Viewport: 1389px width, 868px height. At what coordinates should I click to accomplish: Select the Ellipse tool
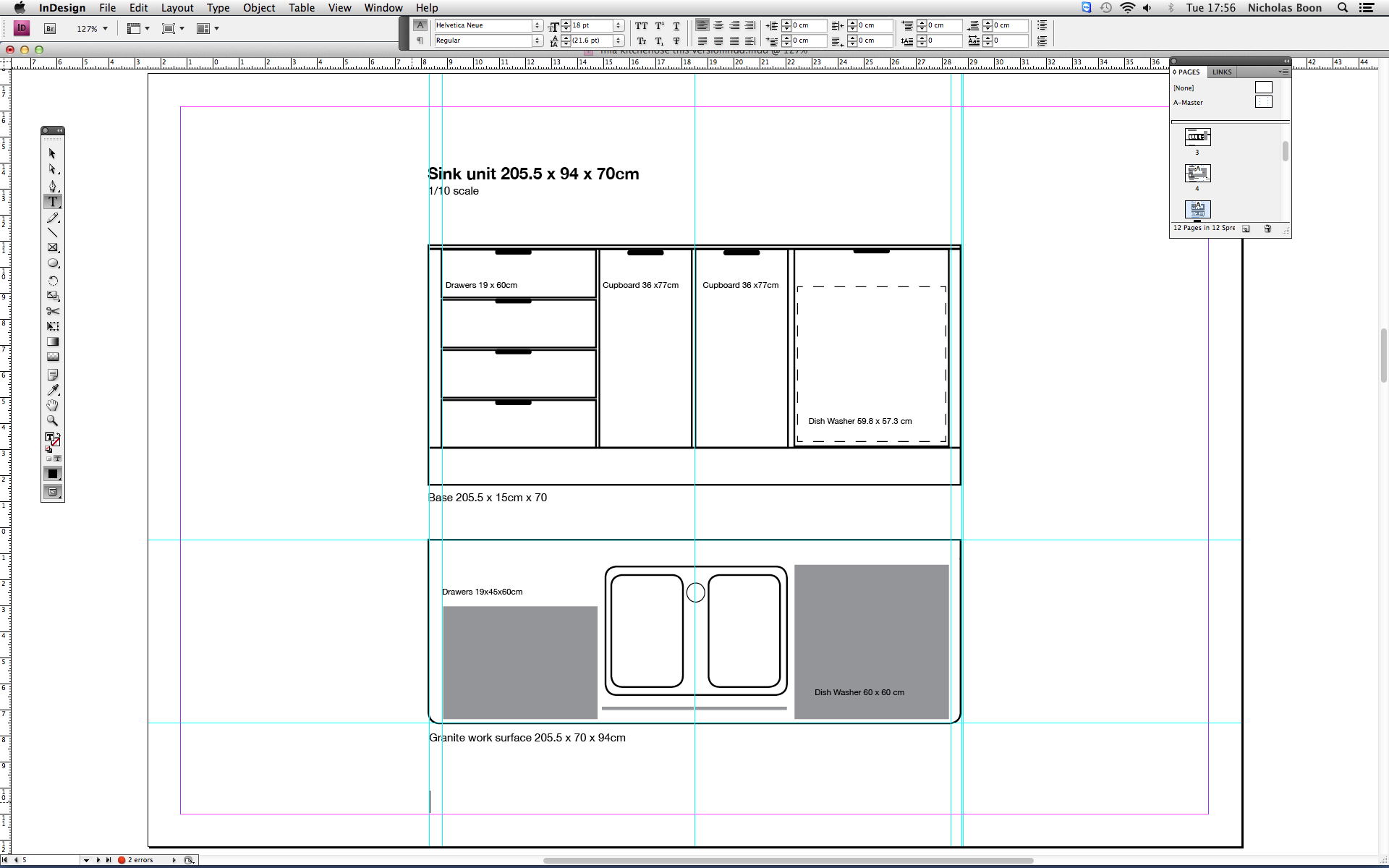tap(52, 264)
